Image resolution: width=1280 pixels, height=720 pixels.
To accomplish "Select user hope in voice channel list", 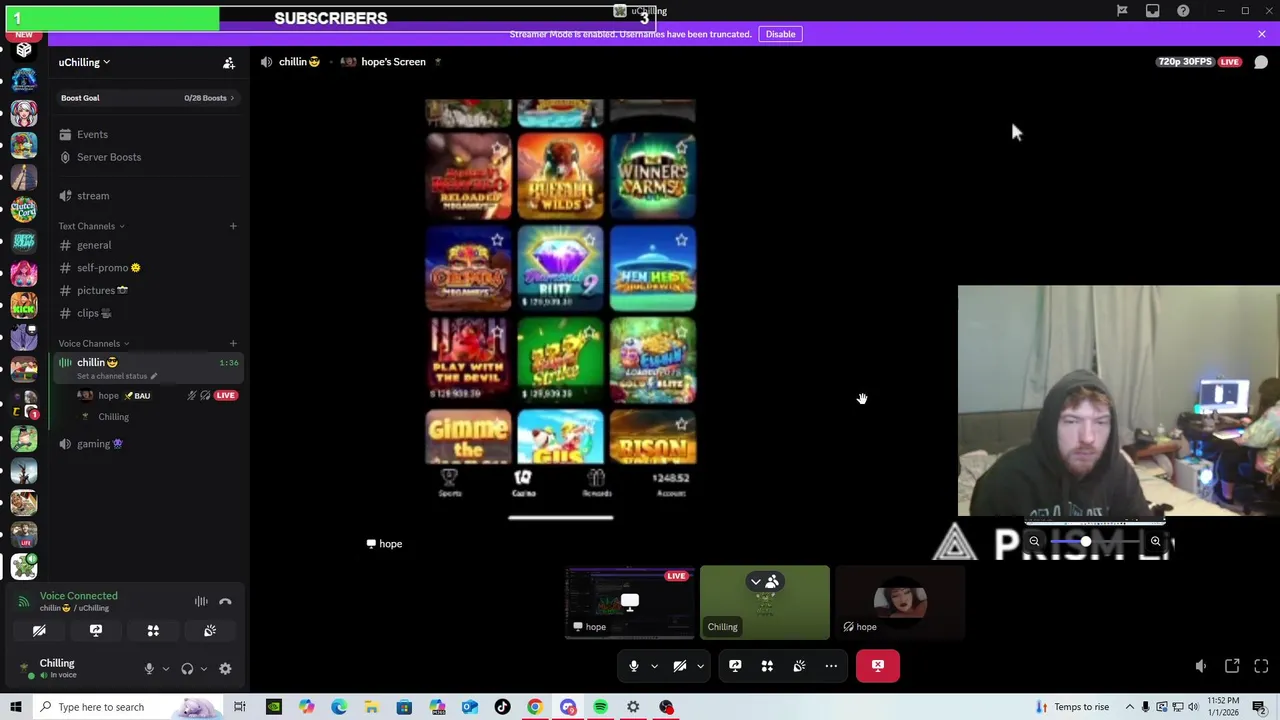I will (157, 395).
